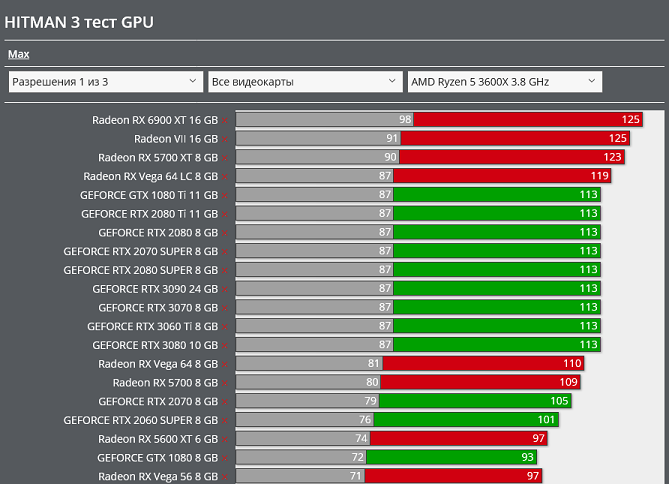
Task: Click the gray 98 minimum FPS bar
Action: [x=325, y=120]
